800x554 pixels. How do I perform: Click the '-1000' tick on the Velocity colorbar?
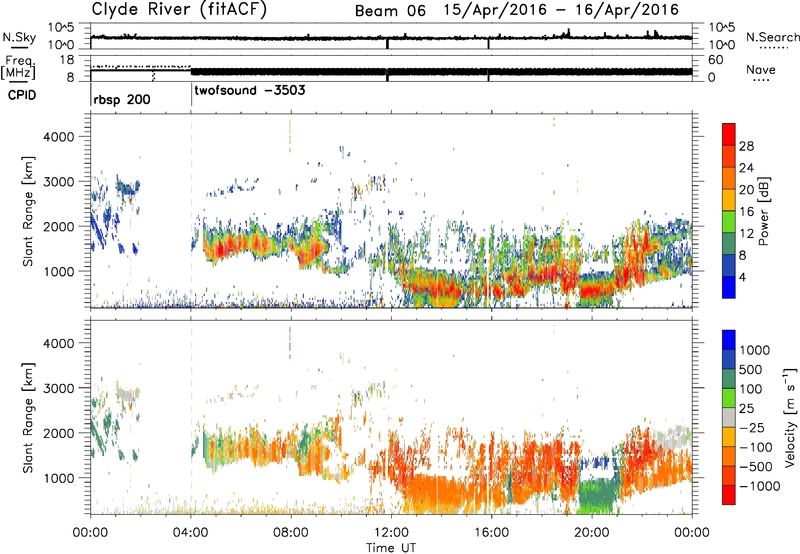click(x=759, y=486)
